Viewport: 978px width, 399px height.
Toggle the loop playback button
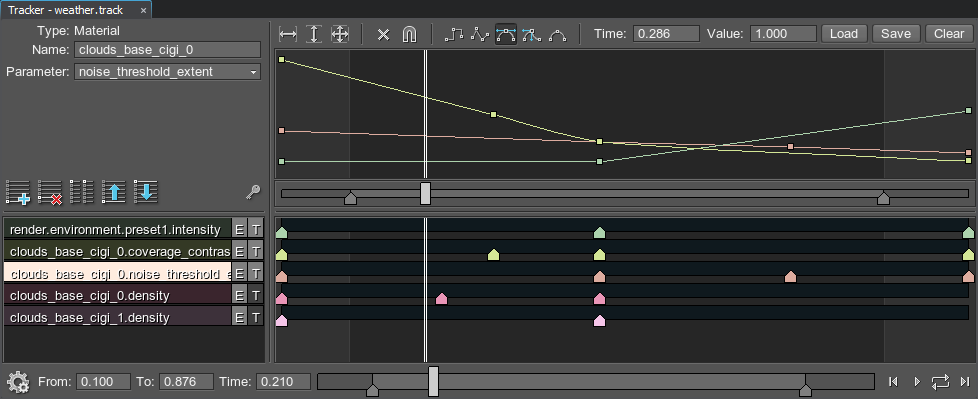tap(941, 381)
